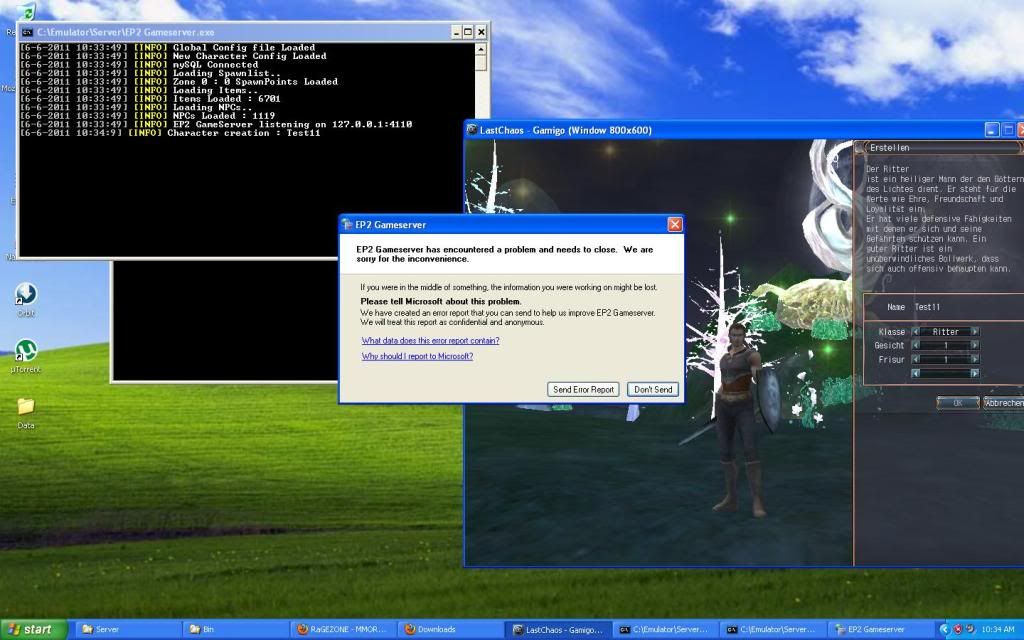This screenshot has width=1024, height=640.
Task: Click the LastChaos window title bar icon
Action: [x=472, y=130]
